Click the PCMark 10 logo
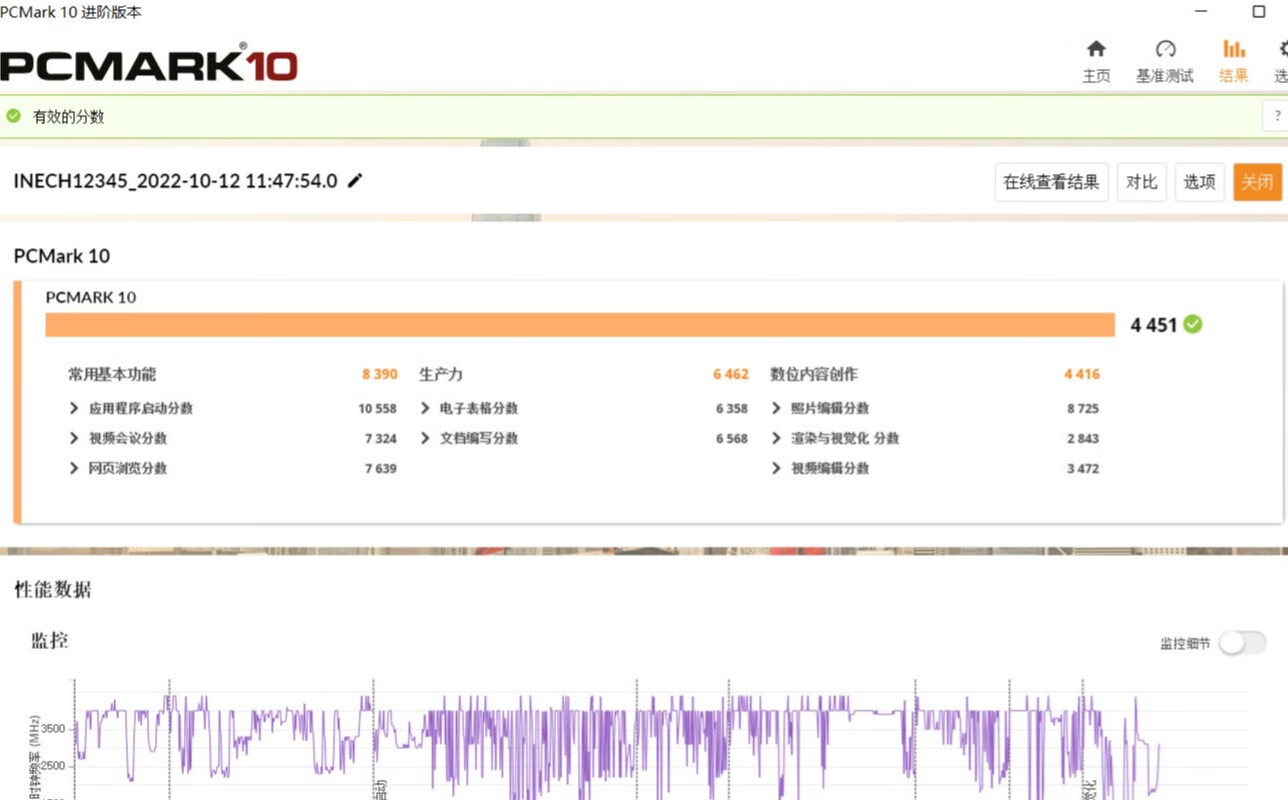The height and width of the screenshot is (800, 1288). tap(149, 63)
